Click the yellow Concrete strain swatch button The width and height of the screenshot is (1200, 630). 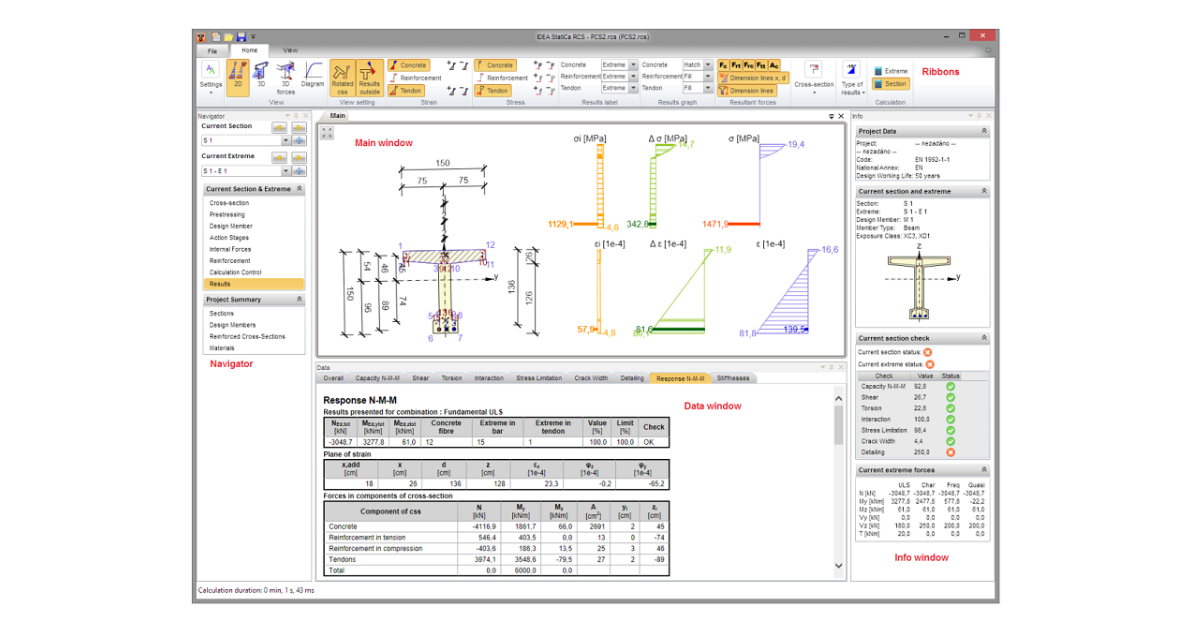pyautogui.click(x=394, y=65)
